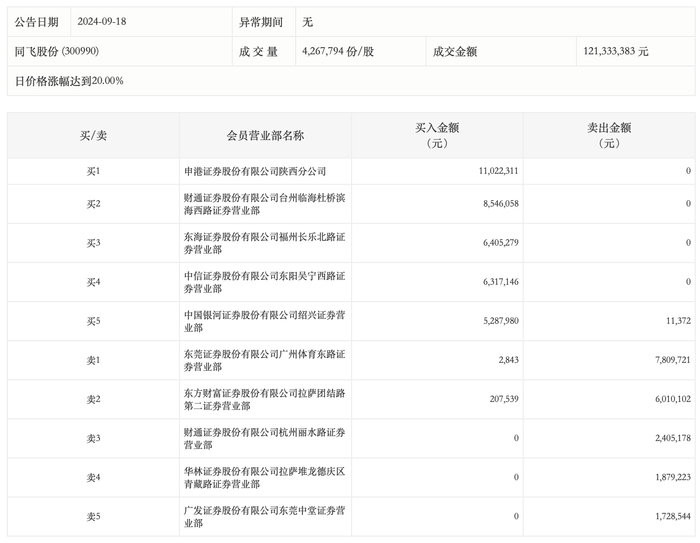Click 东方财富证券 拉萨团结路第二 branch name
This screenshot has height=543, width=700.
pos(265,399)
